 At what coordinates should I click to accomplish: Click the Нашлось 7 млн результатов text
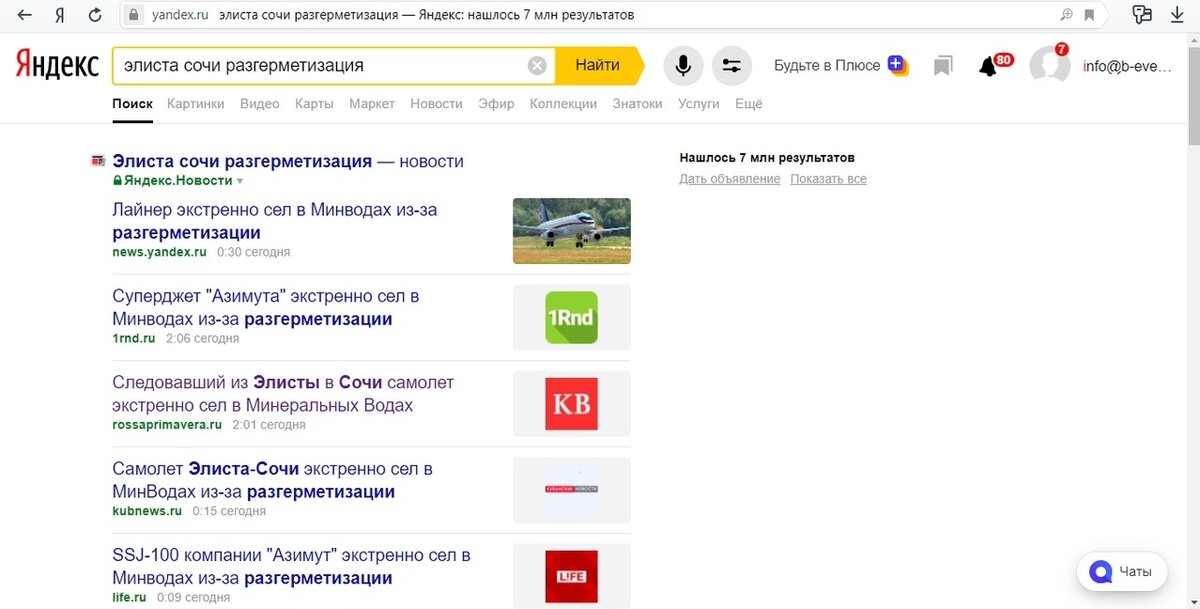pos(767,158)
